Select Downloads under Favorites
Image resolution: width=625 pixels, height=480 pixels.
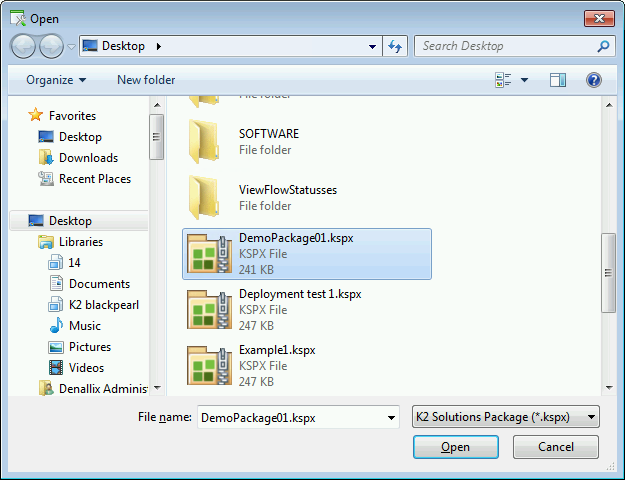point(88,158)
